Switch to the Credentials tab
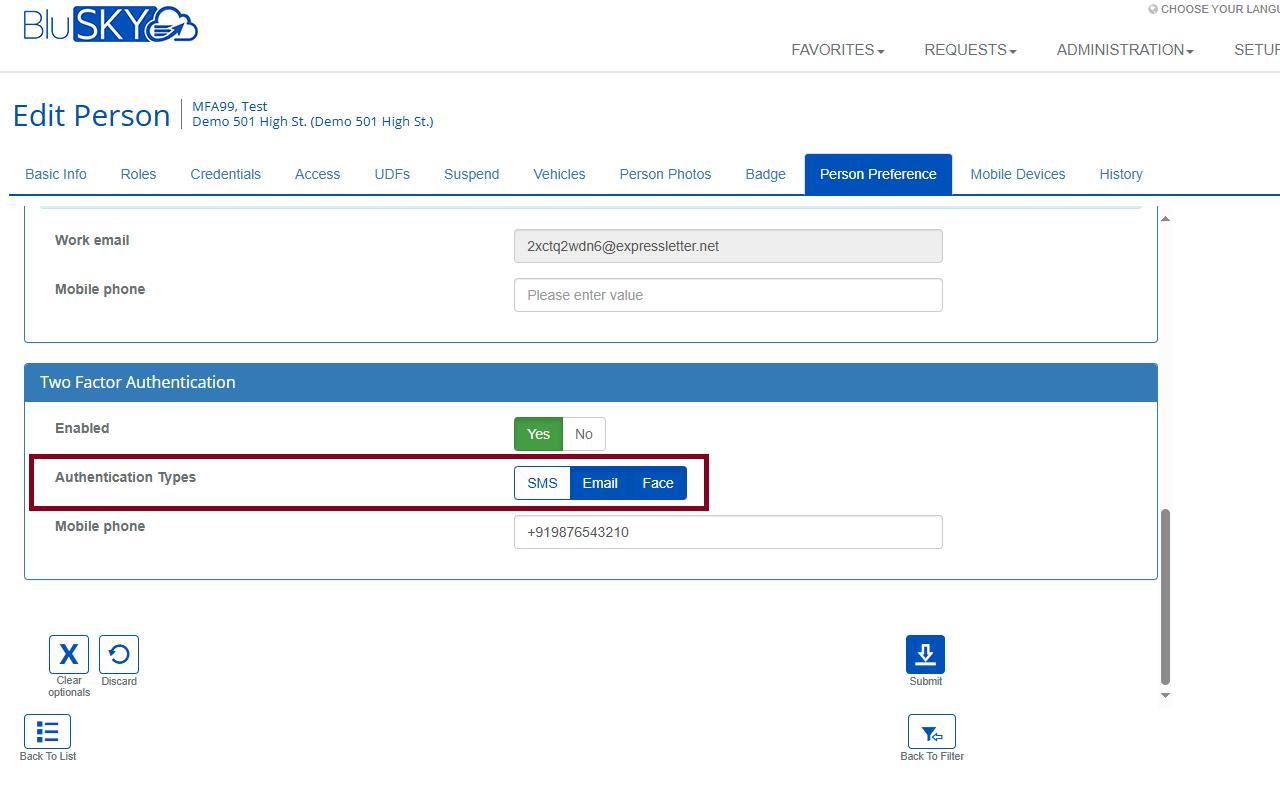This screenshot has width=1280, height=795. click(225, 174)
